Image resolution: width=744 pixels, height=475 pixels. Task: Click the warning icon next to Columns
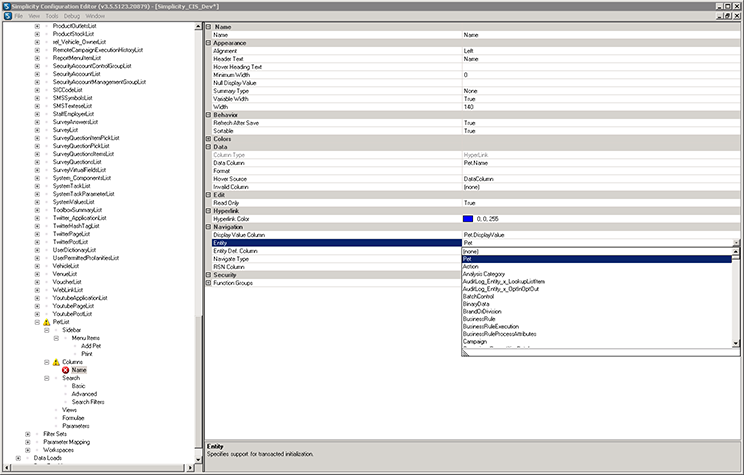[x=56, y=362]
